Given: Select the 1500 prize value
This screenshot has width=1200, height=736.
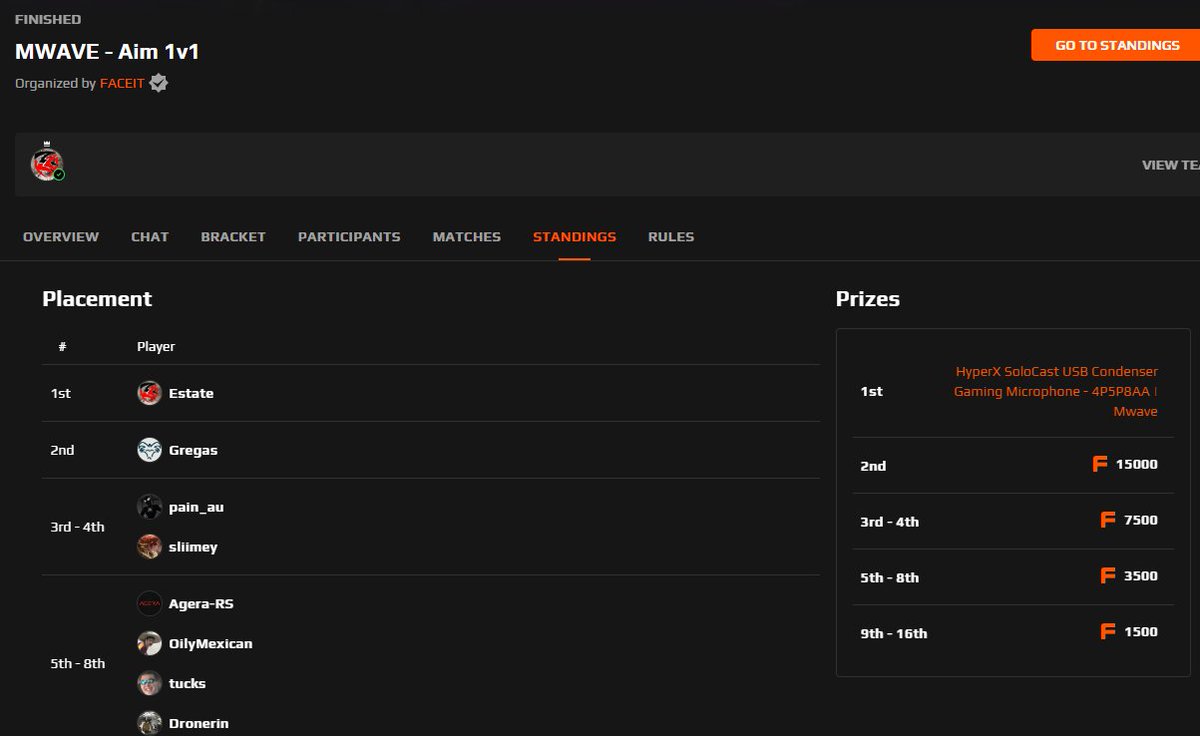Looking at the screenshot, I should click(x=1141, y=632).
